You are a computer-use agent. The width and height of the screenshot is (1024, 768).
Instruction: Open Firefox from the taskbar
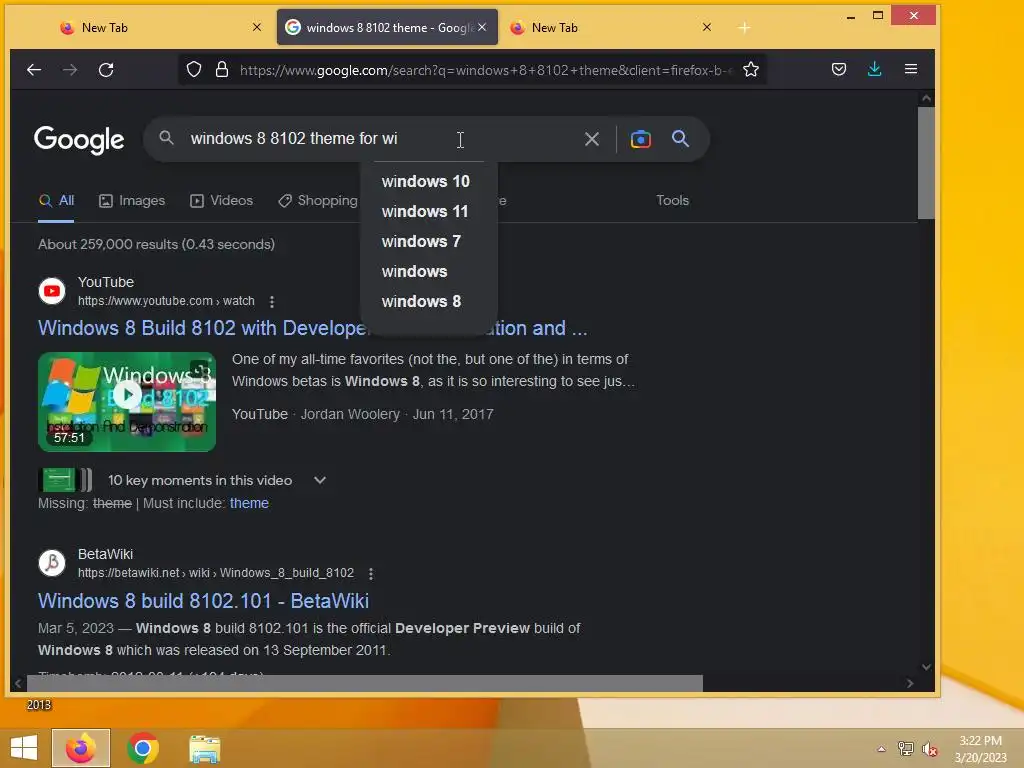click(81, 748)
